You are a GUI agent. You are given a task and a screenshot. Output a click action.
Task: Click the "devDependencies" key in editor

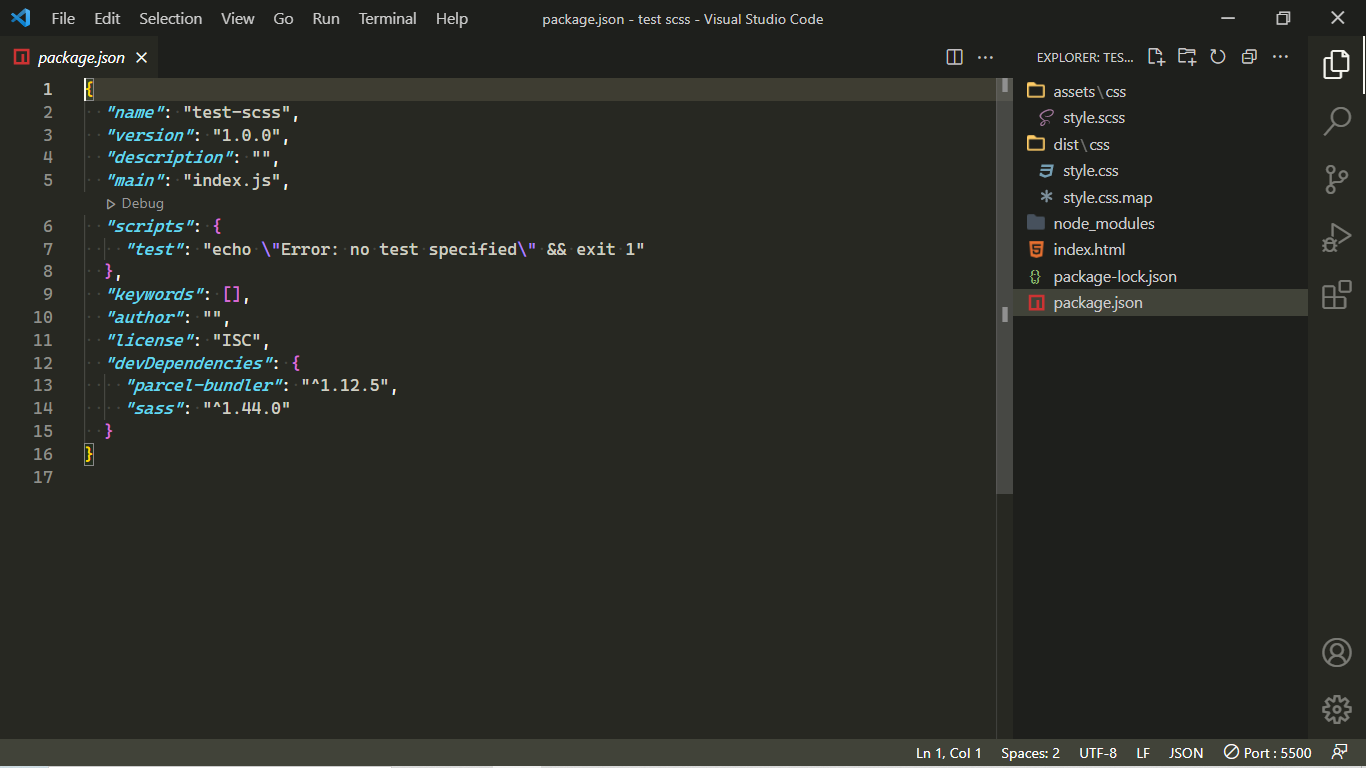[189, 363]
